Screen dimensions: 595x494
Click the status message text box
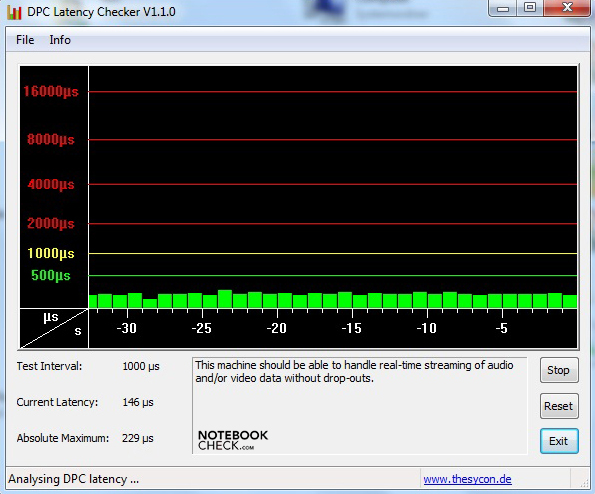tap(359, 405)
